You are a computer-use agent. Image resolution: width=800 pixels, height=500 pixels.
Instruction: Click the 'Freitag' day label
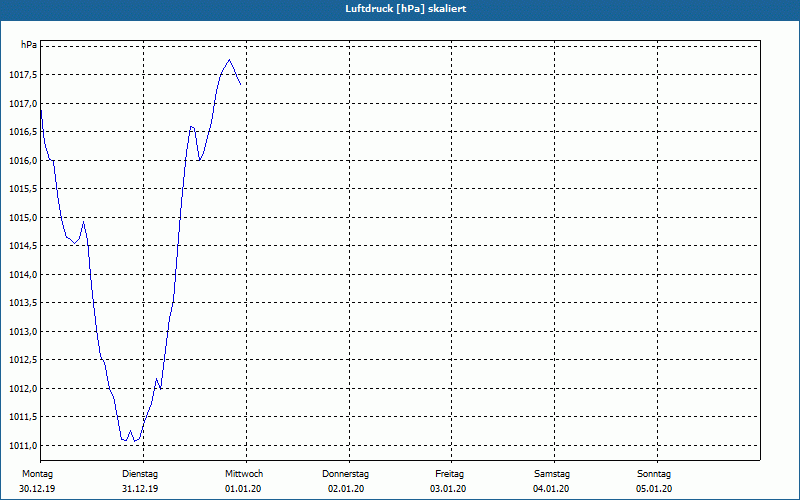(x=449, y=474)
